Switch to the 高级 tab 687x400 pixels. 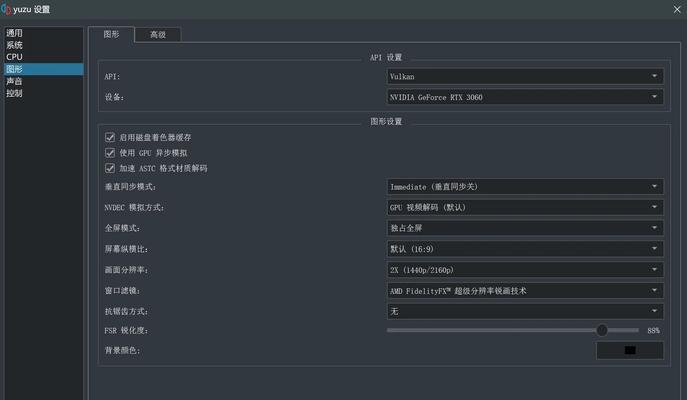(158, 35)
